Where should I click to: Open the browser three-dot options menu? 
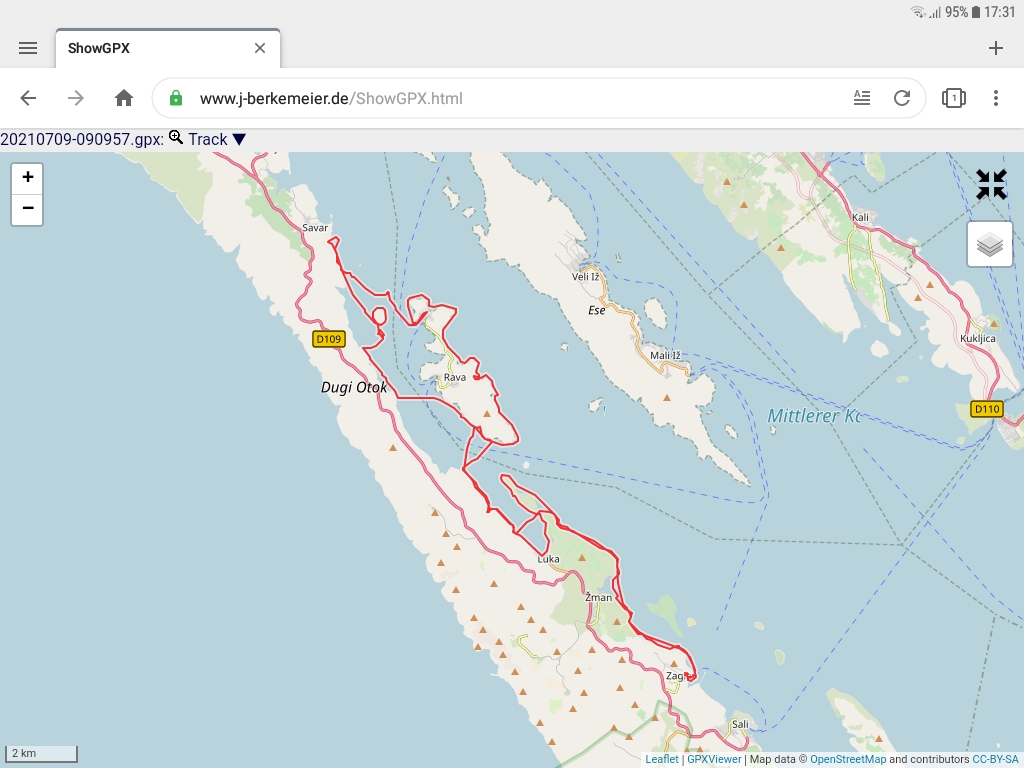pos(995,98)
